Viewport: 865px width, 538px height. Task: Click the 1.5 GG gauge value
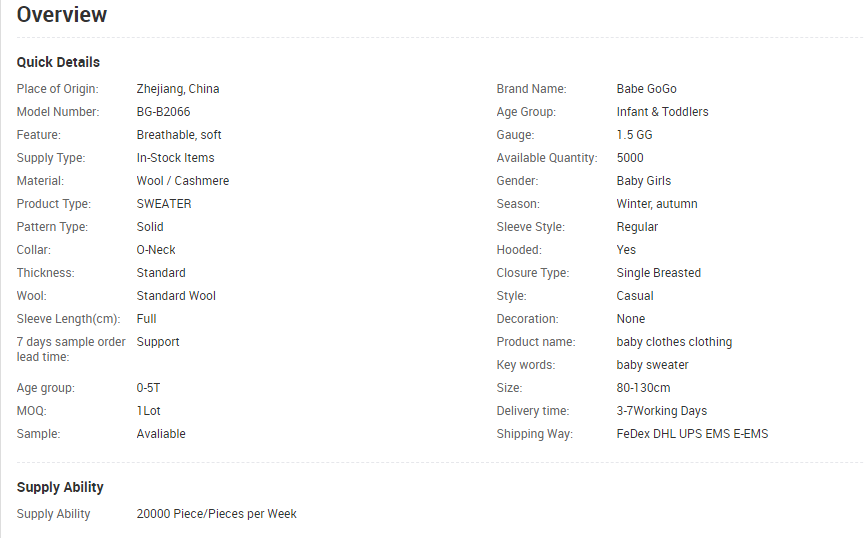point(634,135)
